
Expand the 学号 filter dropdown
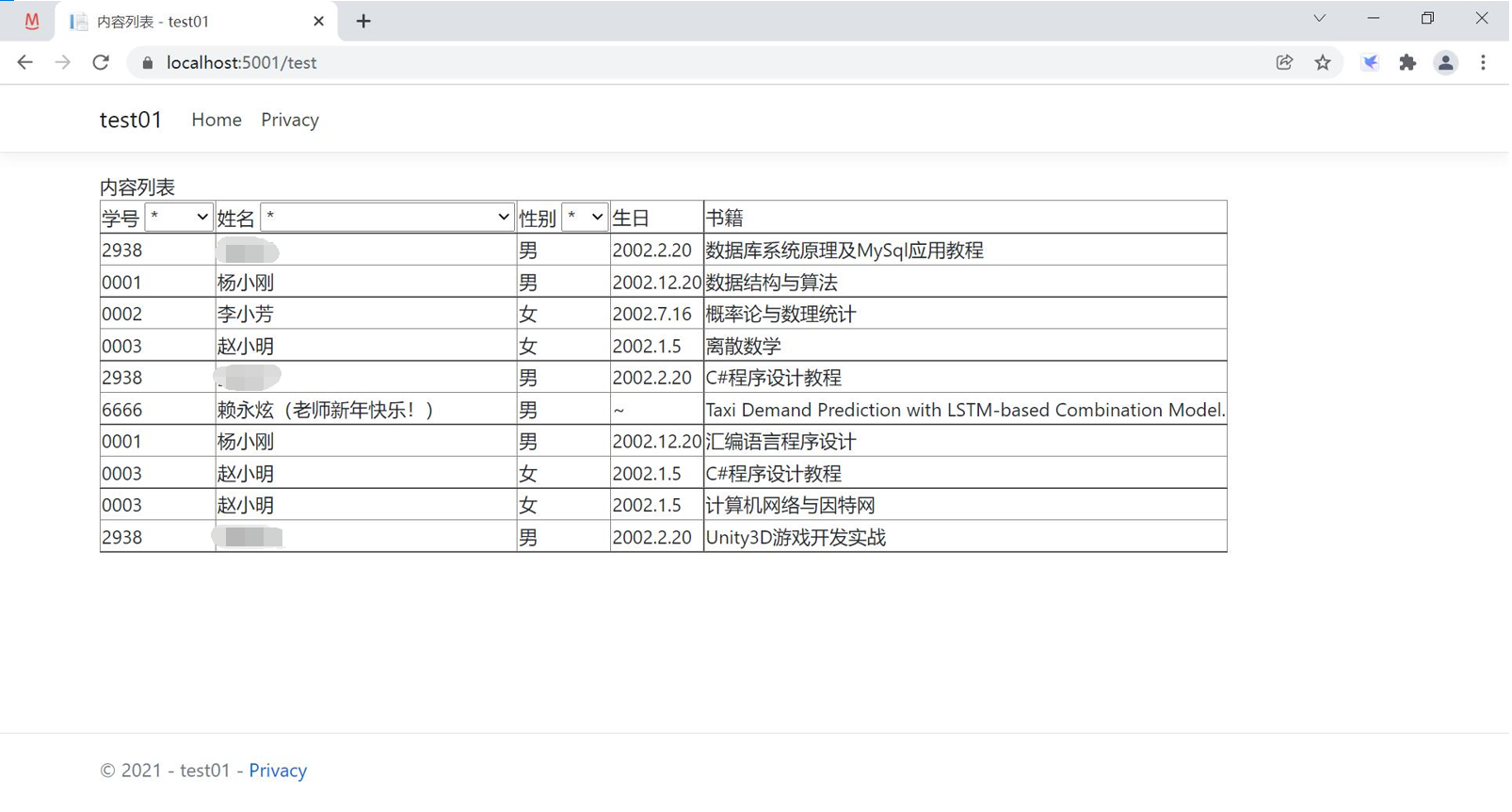pyautogui.click(x=179, y=218)
